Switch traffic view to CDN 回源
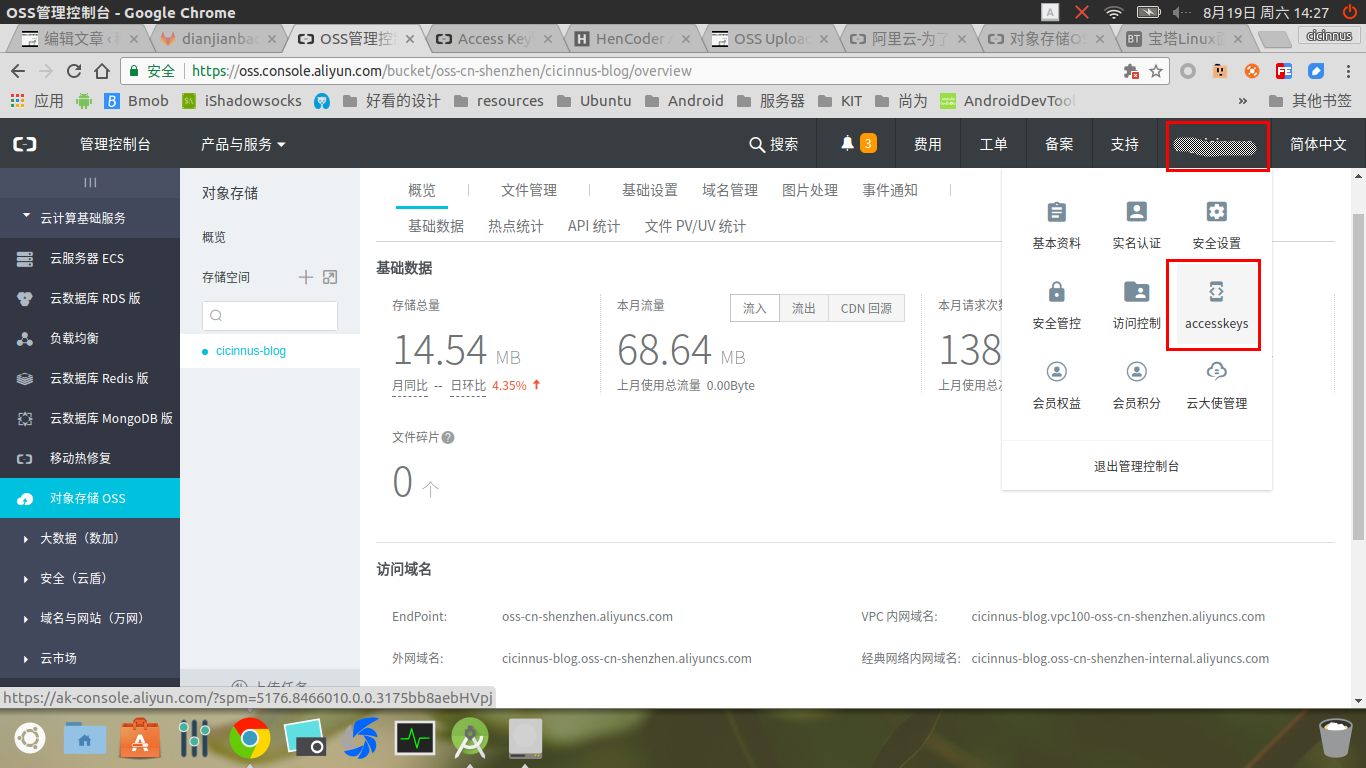 pos(866,308)
